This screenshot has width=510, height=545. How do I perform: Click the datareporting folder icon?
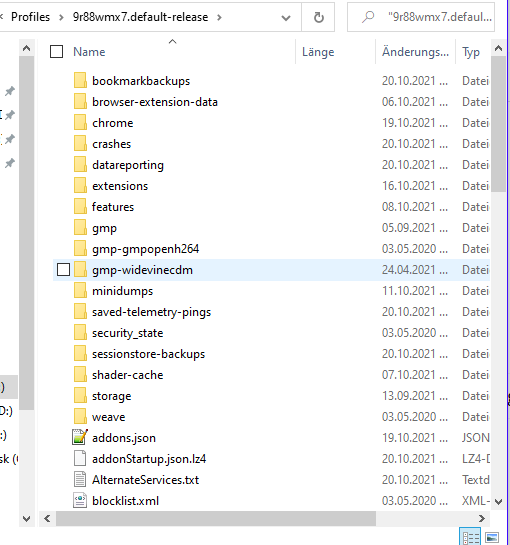[x=80, y=164]
